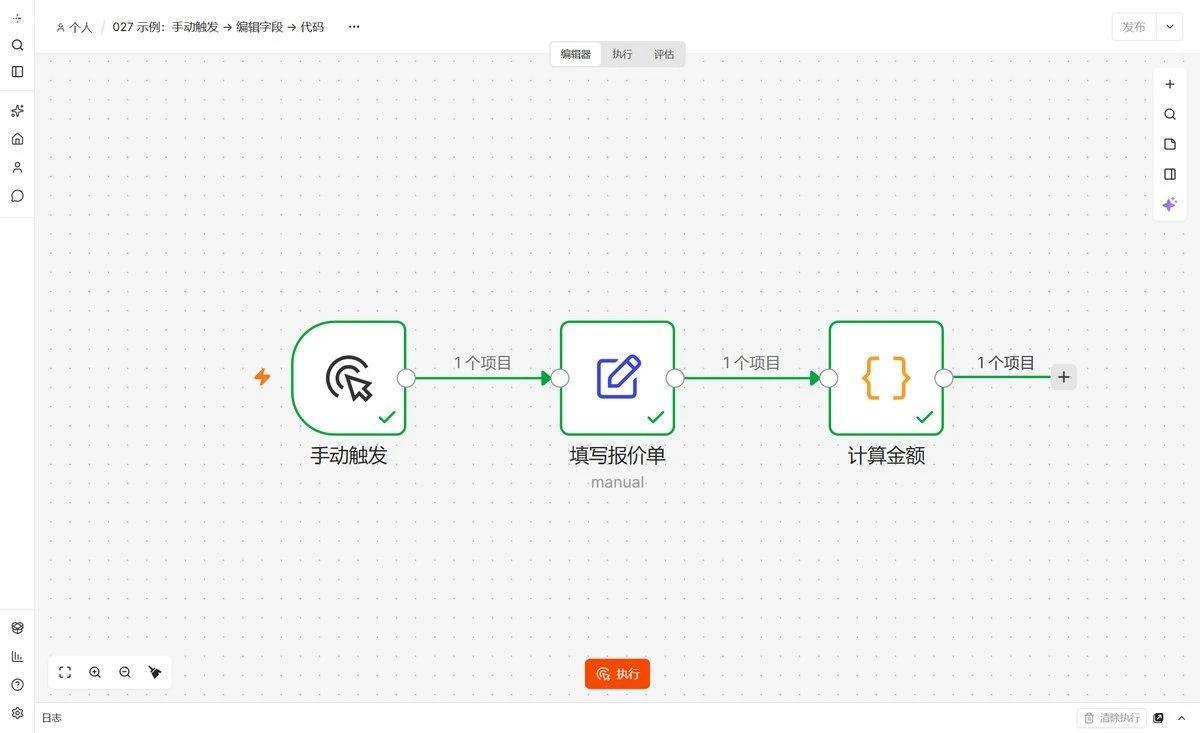Open the personal user icon in sidebar
Image resolution: width=1200 pixels, height=733 pixels.
click(17, 167)
